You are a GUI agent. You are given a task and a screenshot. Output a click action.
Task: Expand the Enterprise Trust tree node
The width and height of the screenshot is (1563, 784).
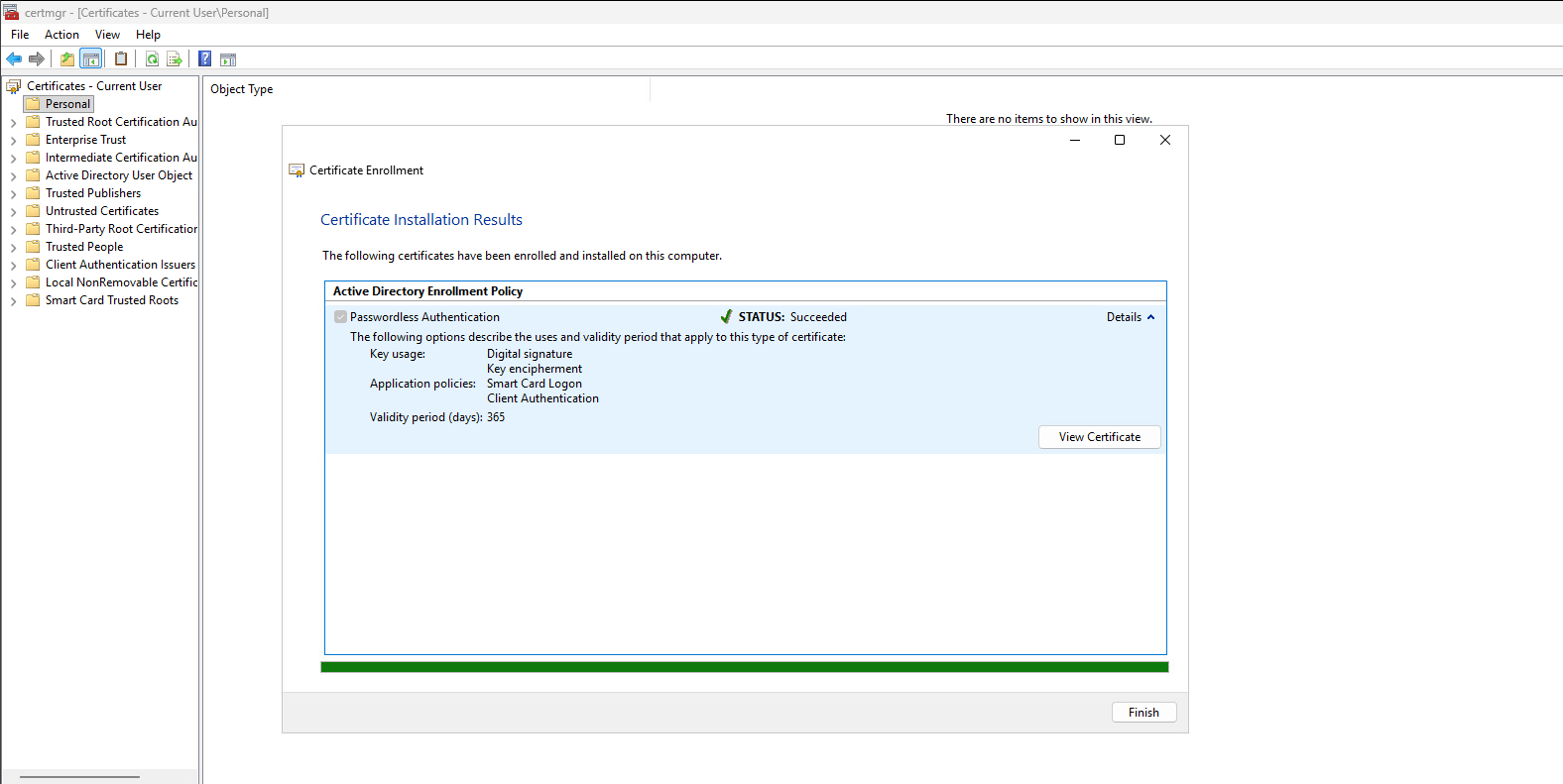click(13, 141)
